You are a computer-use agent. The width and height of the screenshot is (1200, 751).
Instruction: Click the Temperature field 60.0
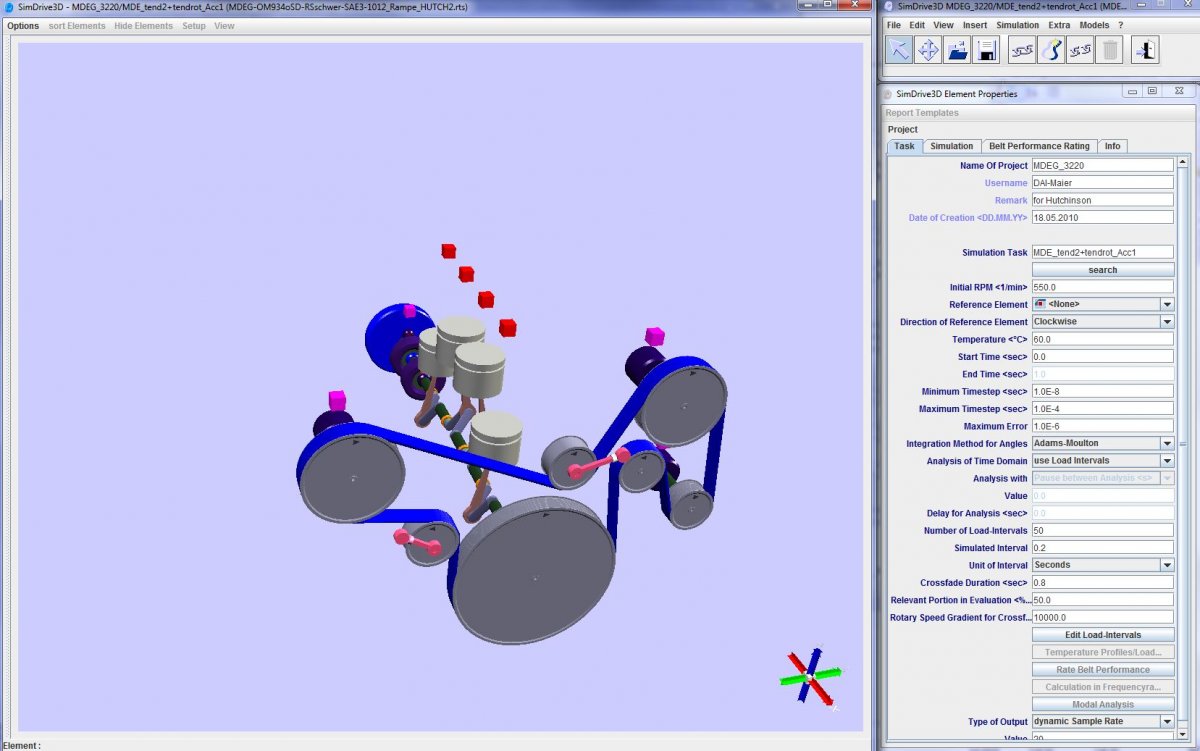pos(1102,339)
